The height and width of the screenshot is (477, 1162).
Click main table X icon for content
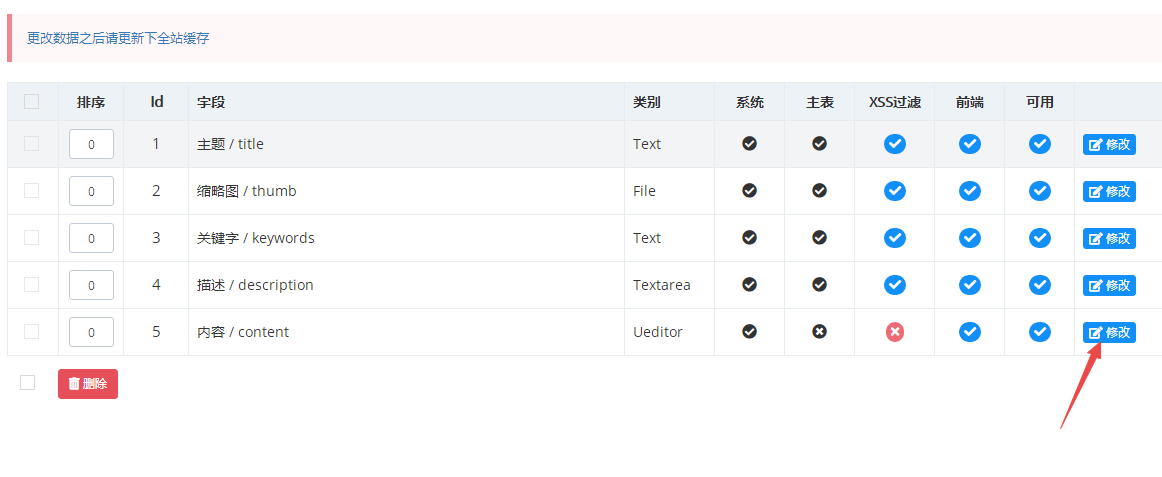coord(819,332)
